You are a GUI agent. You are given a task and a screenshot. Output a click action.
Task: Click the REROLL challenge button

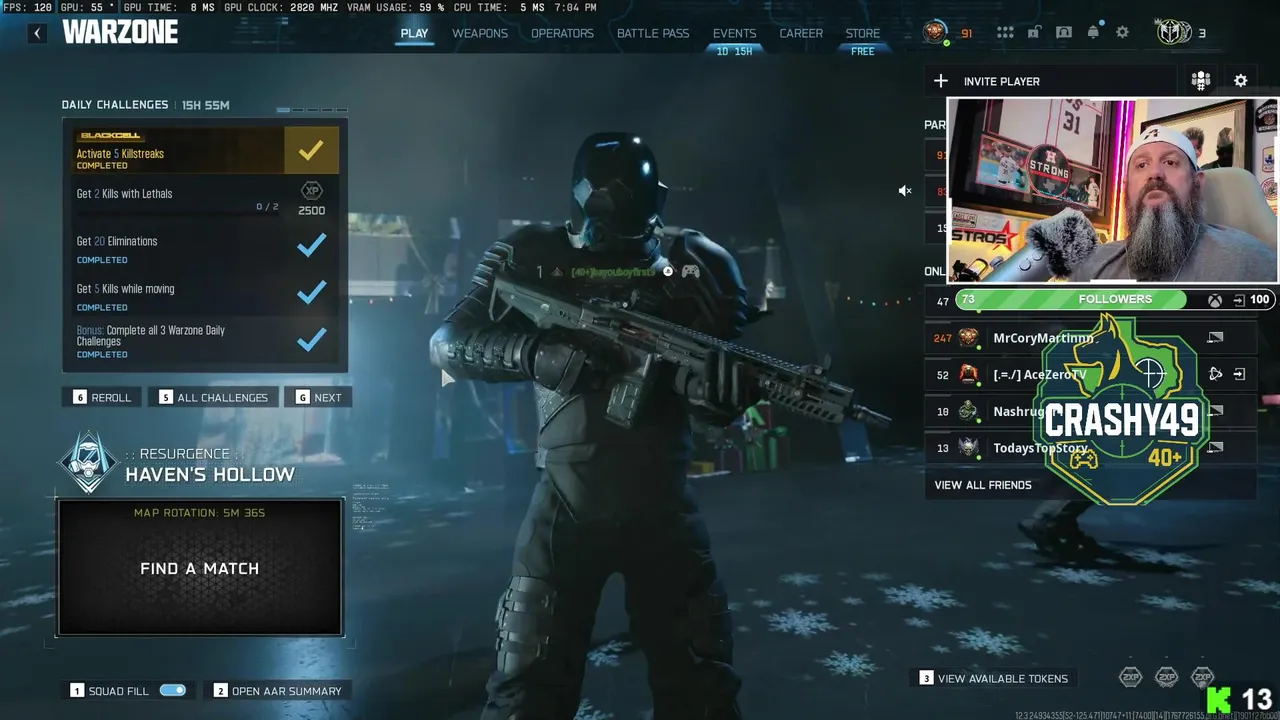tap(102, 397)
